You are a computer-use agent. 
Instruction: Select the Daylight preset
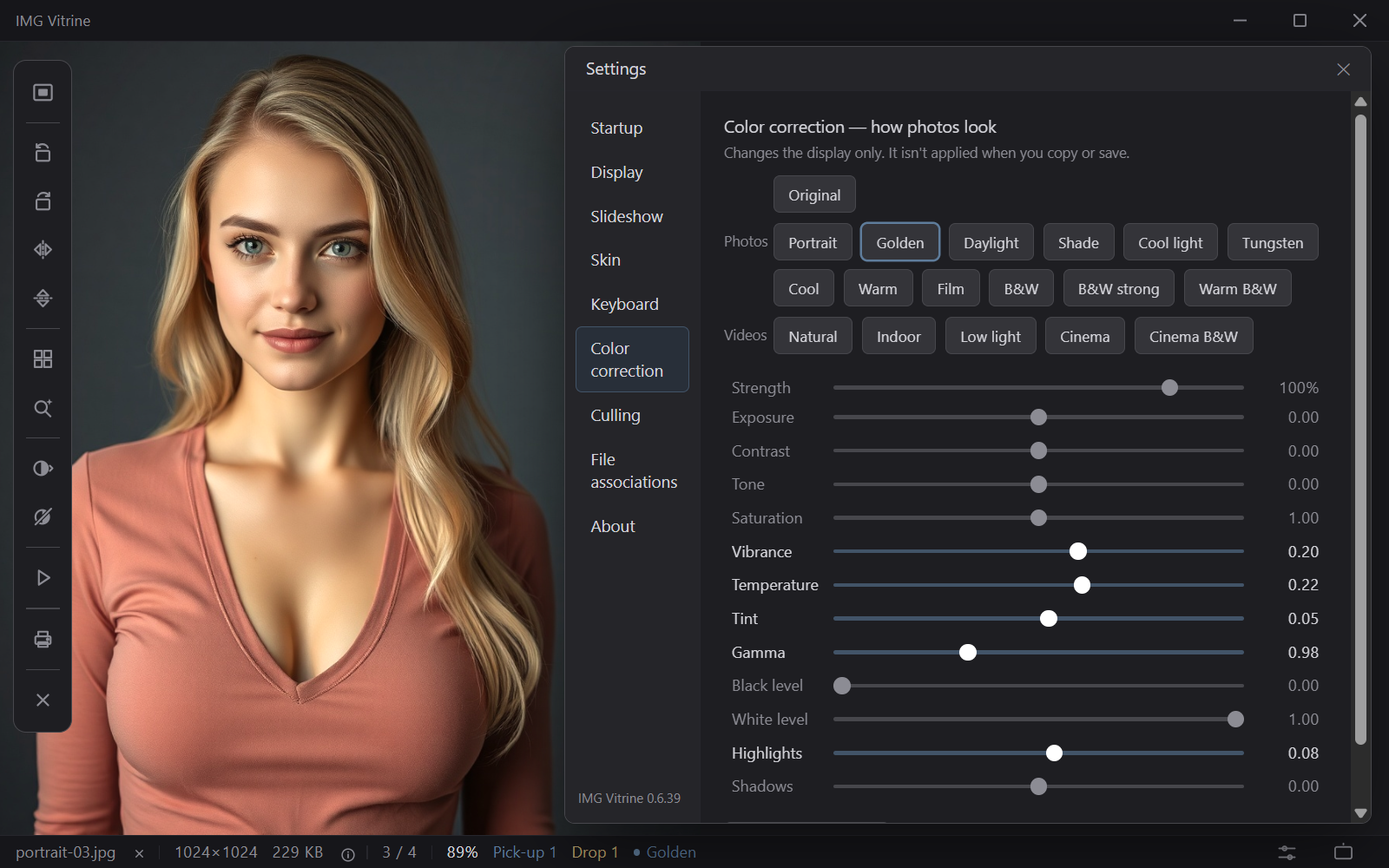point(991,243)
